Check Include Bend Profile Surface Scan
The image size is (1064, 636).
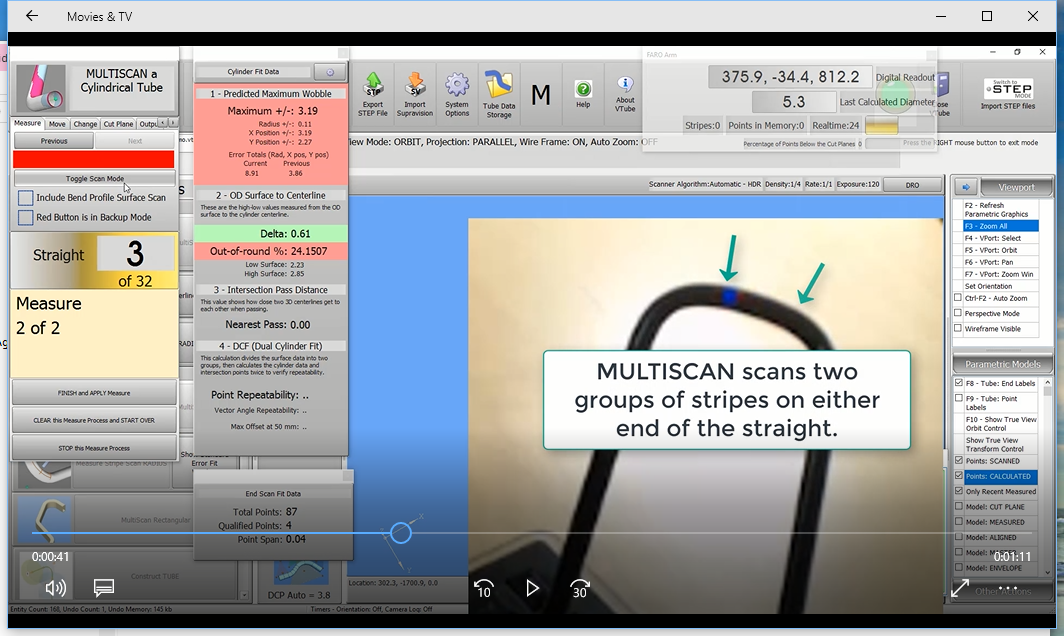tap(26, 198)
